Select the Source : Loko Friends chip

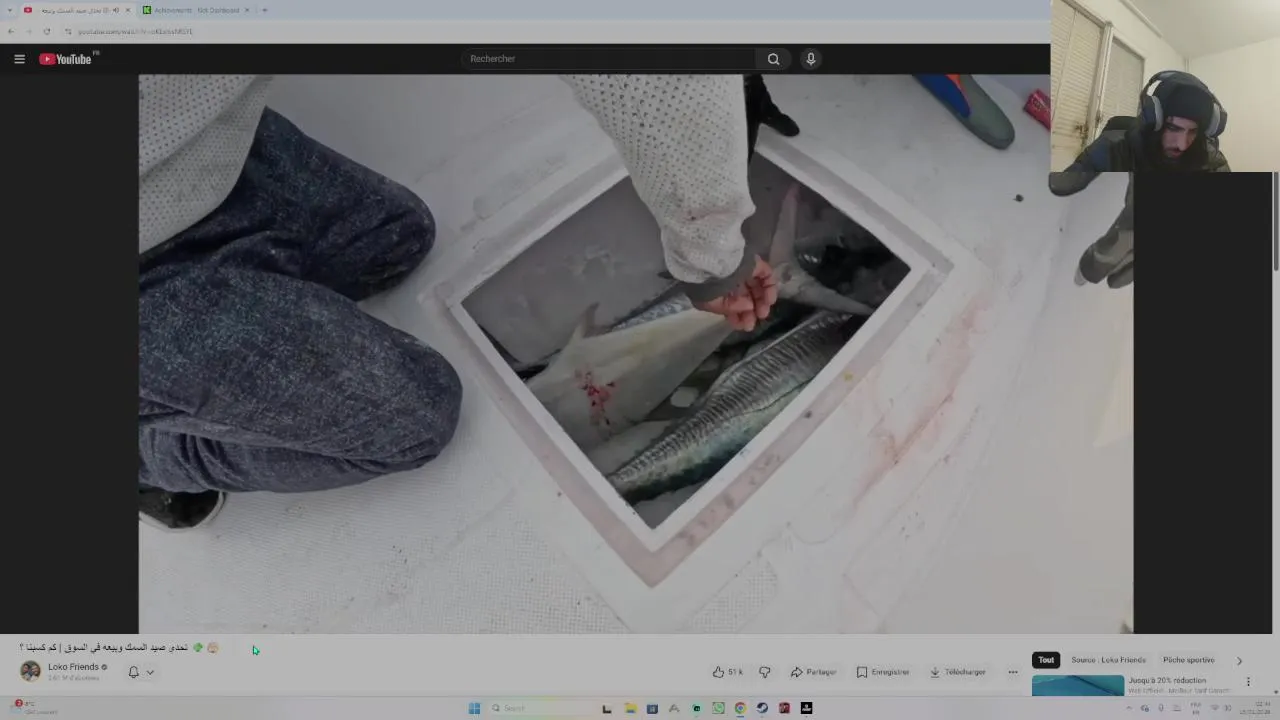click(x=1108, y=660)
